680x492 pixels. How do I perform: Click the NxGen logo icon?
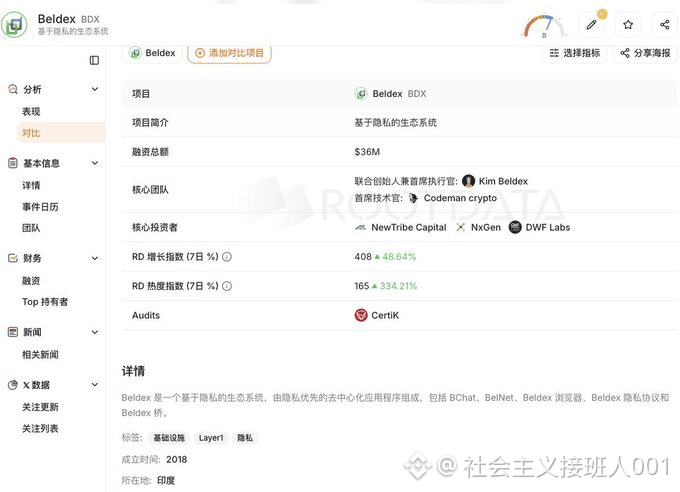point(461,227)
